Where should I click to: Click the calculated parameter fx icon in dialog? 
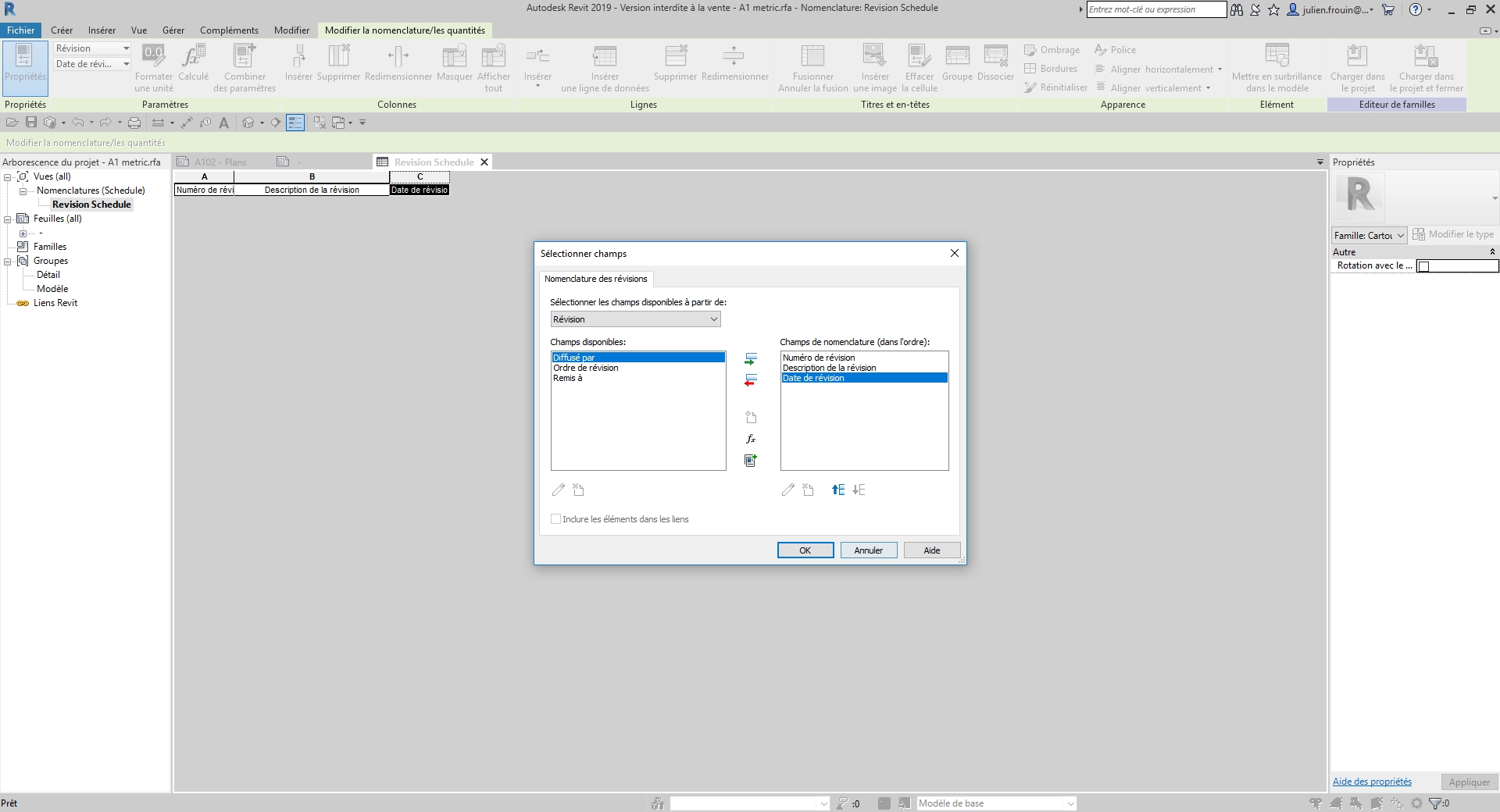point(750,439)
